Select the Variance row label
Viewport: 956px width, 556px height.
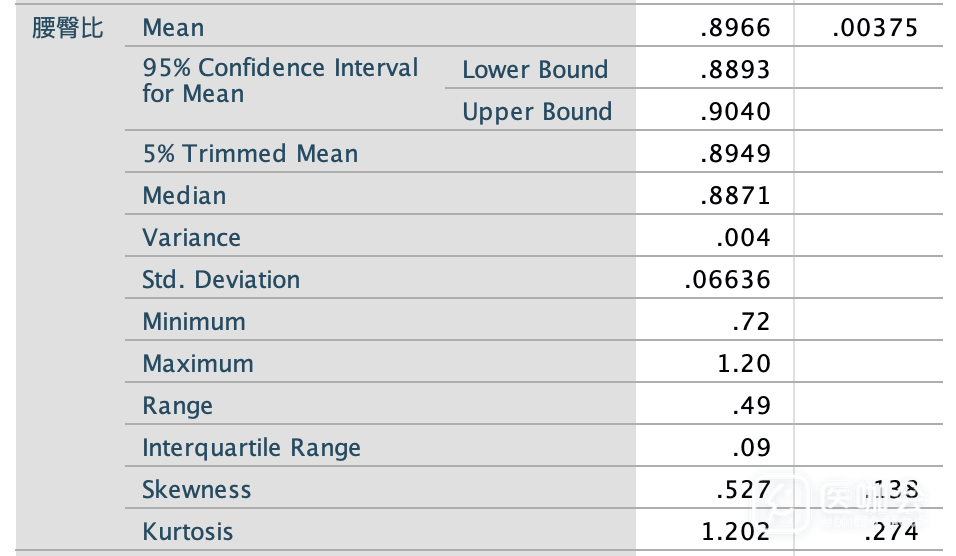coord(191,238)
